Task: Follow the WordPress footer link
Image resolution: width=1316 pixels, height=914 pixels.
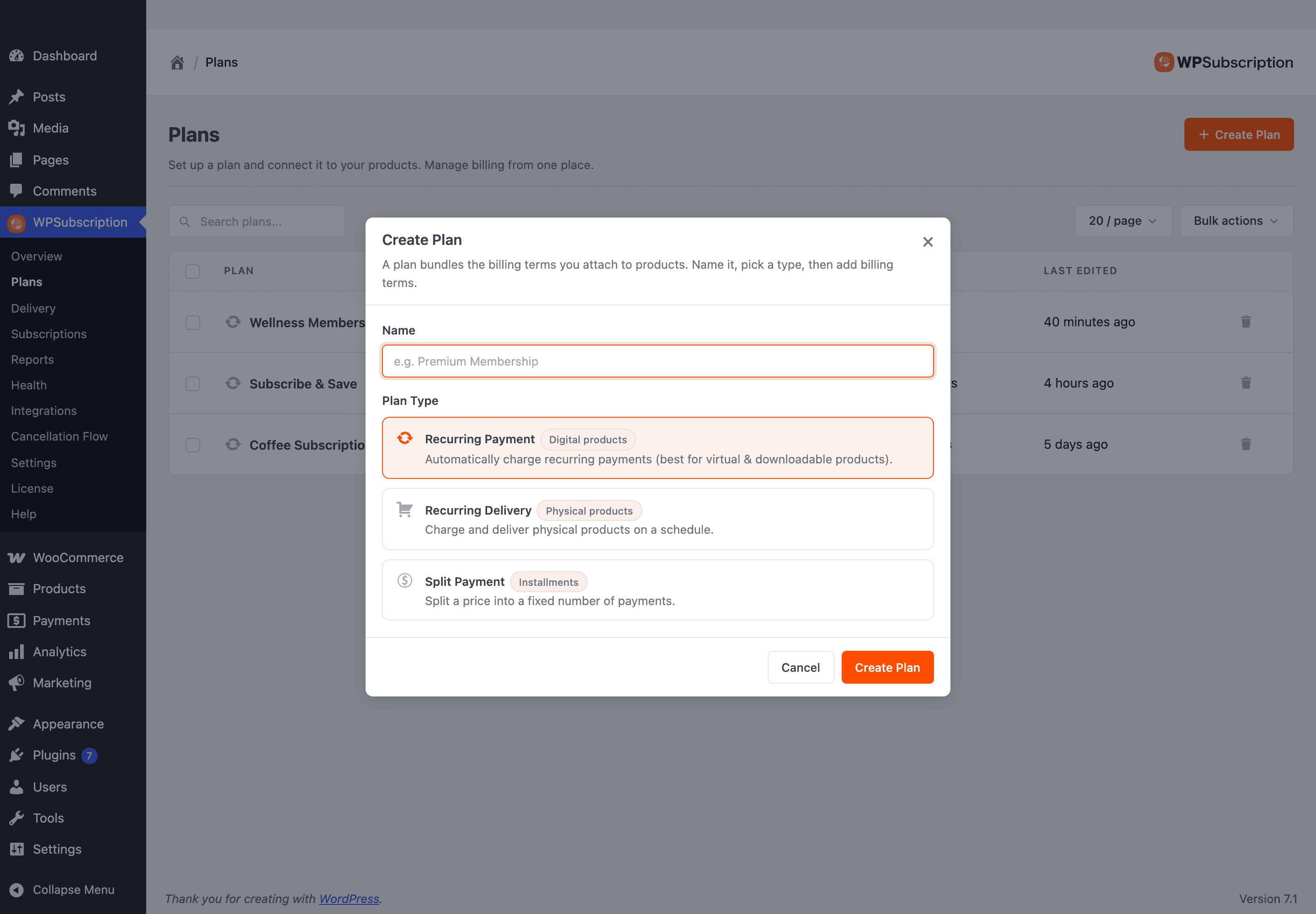Action: pyautogui.click(x=349, y=898)
